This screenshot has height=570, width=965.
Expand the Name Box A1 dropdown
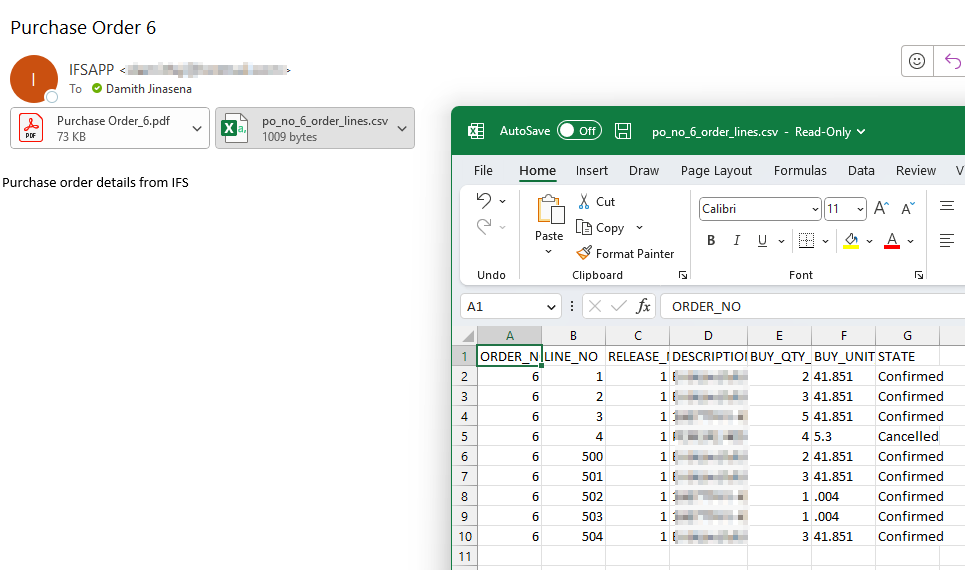tap(551, 307)
